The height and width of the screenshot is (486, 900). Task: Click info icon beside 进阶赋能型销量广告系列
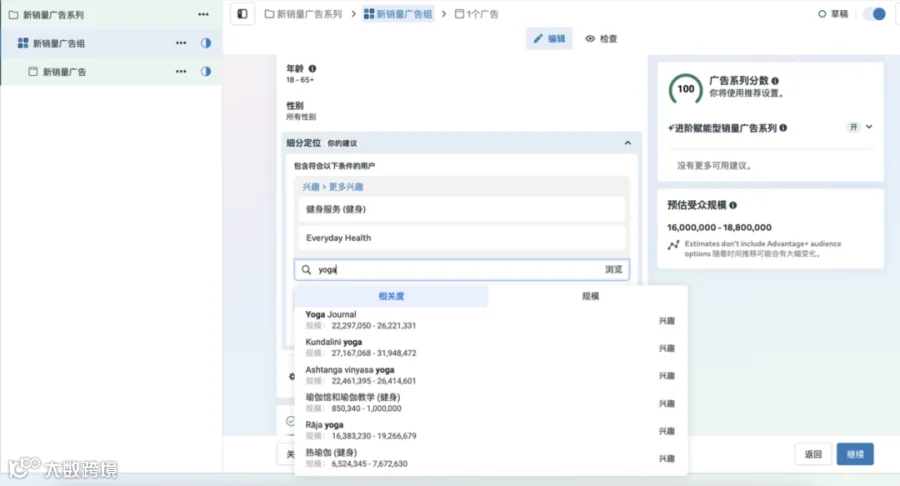(783, 128)
